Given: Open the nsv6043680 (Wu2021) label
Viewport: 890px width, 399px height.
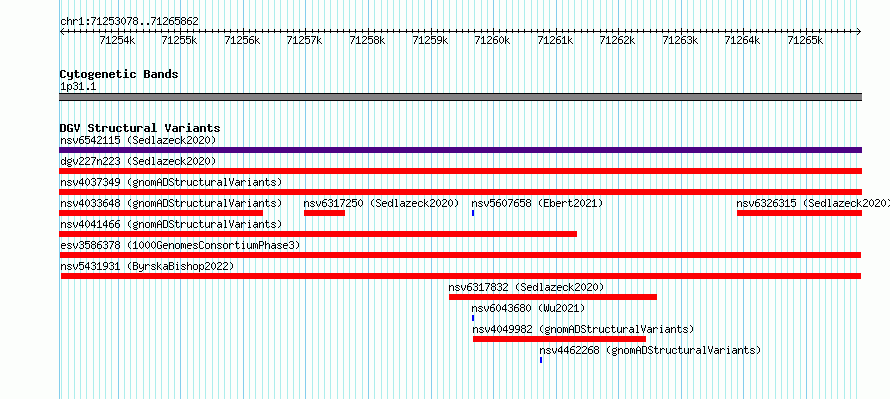Looking at the screenshot, I should click(x=528, y=308).
